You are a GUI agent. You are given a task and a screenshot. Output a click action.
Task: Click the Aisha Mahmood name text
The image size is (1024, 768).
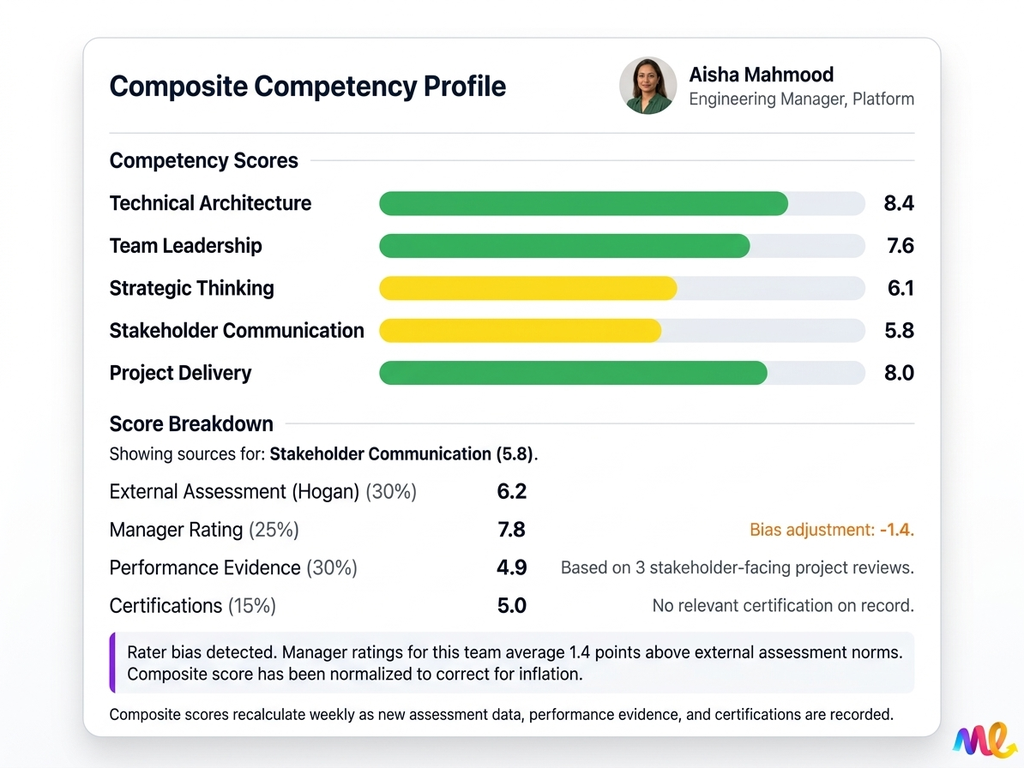point(761,75)
